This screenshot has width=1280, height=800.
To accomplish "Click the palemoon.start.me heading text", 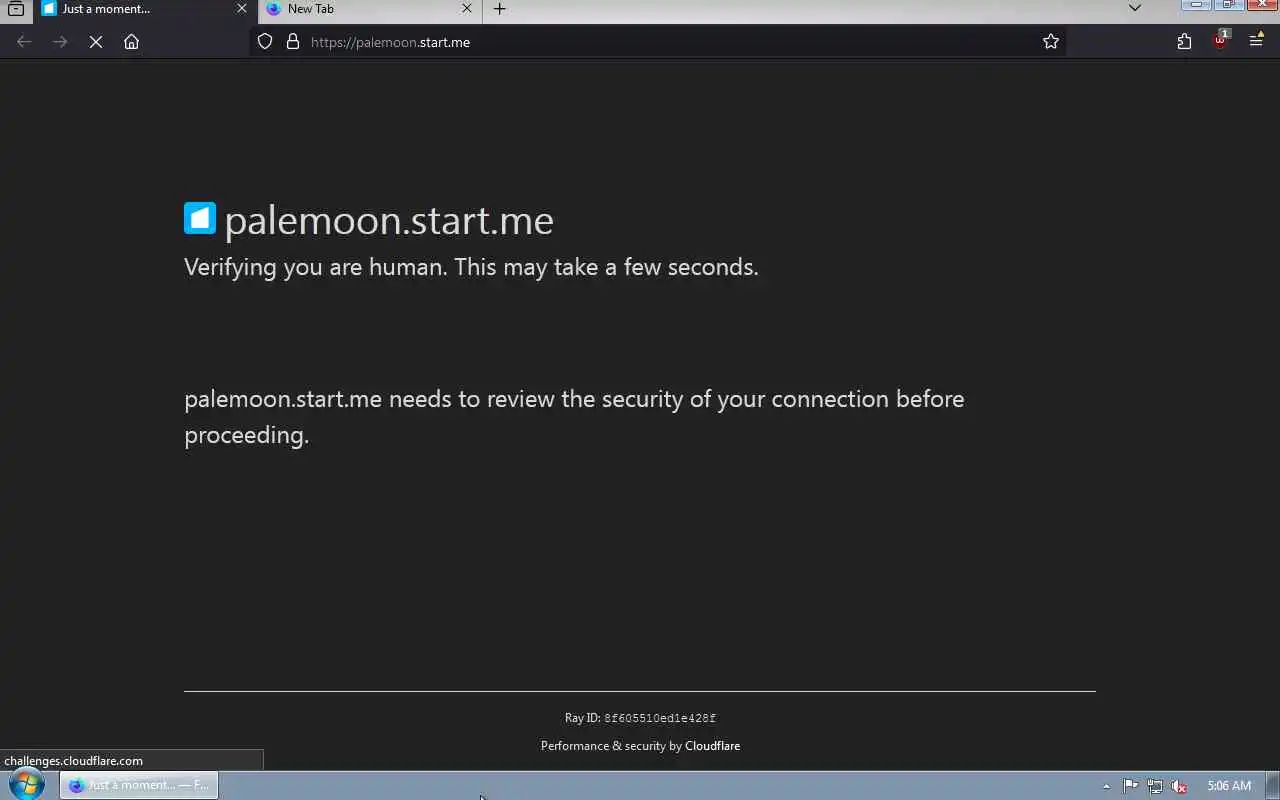I will pyautogui.click(x=389, y=221).
